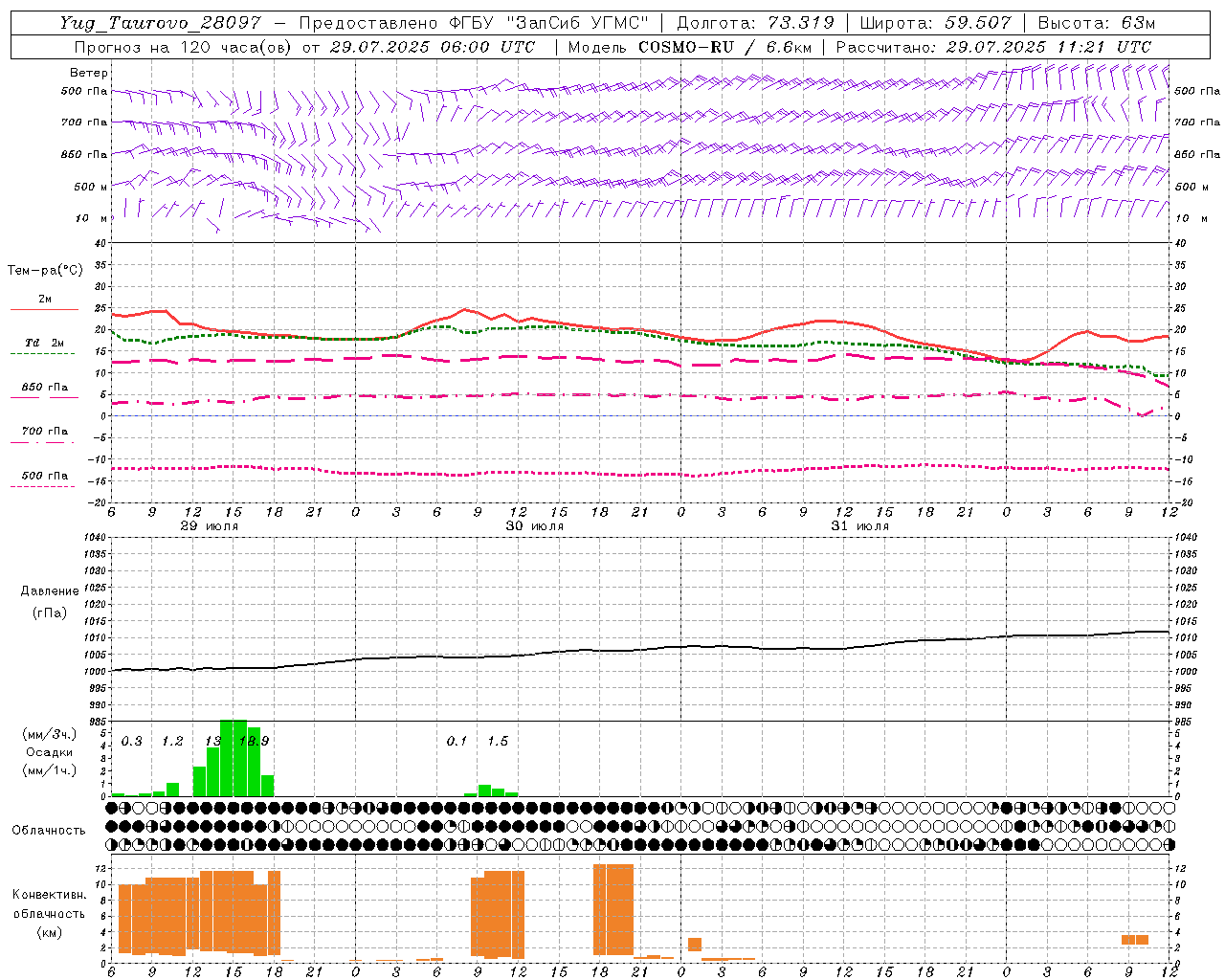This screenshot has height=980, width=1225.
Task: Click the 18.9 precipitation total value
Action: pos(255,741)
